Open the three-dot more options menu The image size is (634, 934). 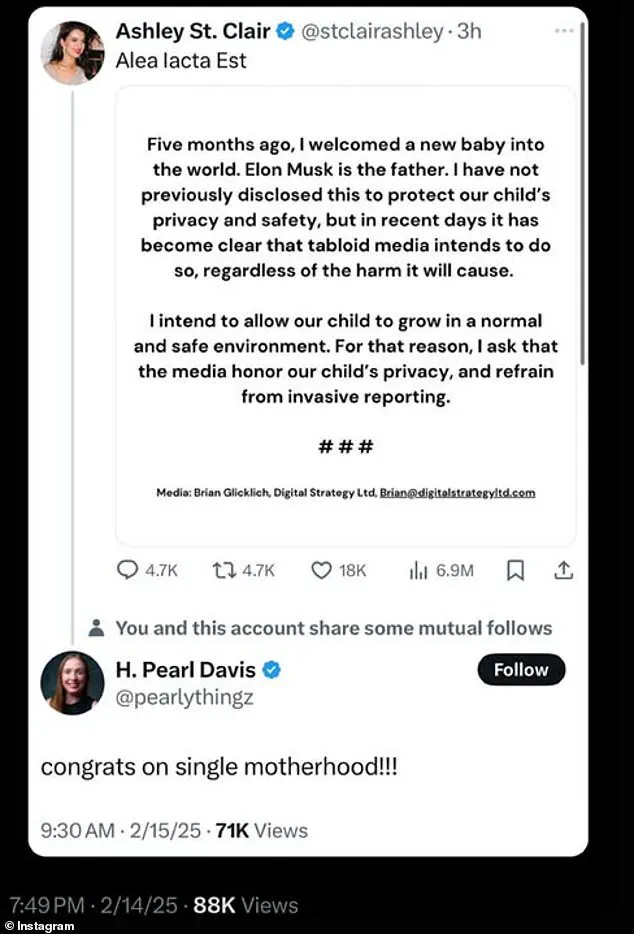point(564,31)
